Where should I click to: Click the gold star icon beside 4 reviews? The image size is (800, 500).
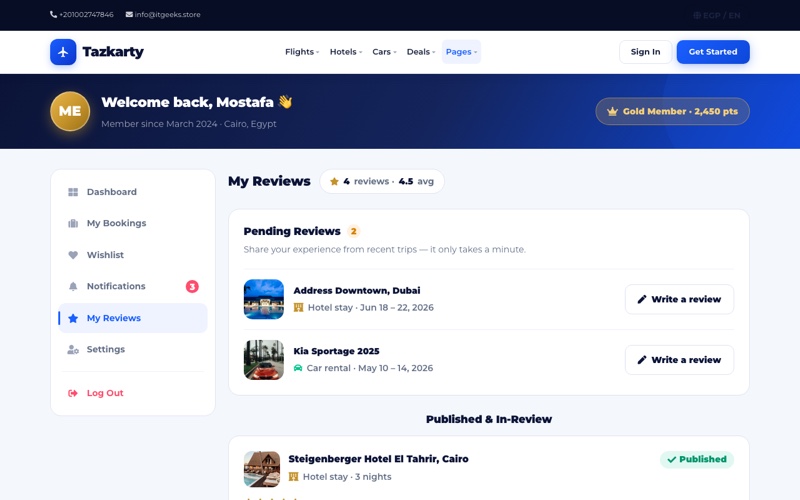[x=334, y=182]
